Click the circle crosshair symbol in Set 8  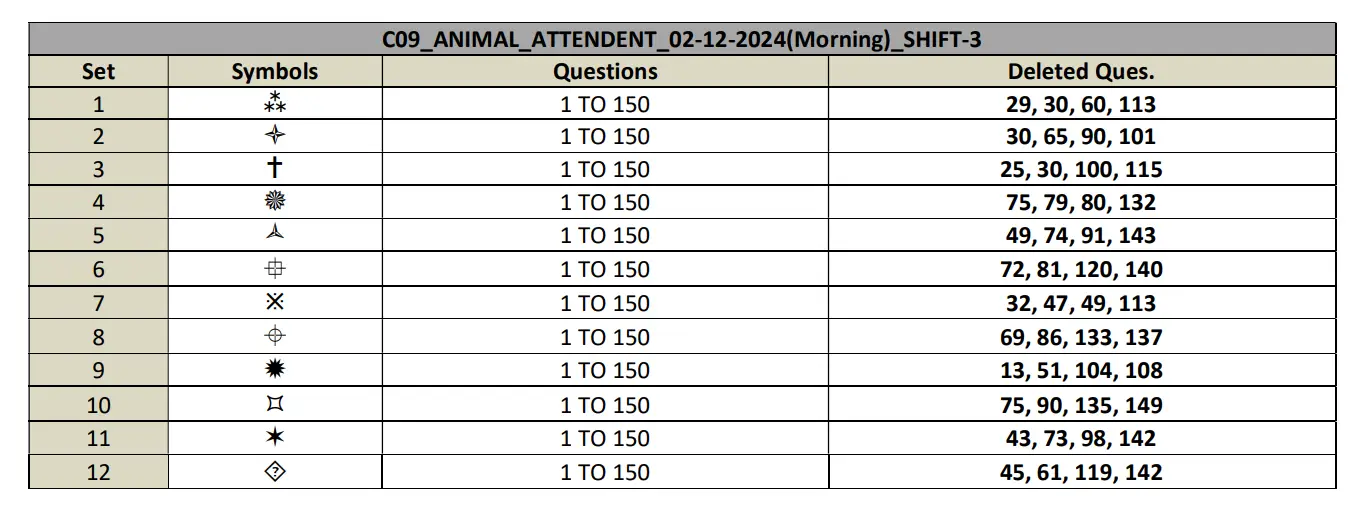coord(275,337)
